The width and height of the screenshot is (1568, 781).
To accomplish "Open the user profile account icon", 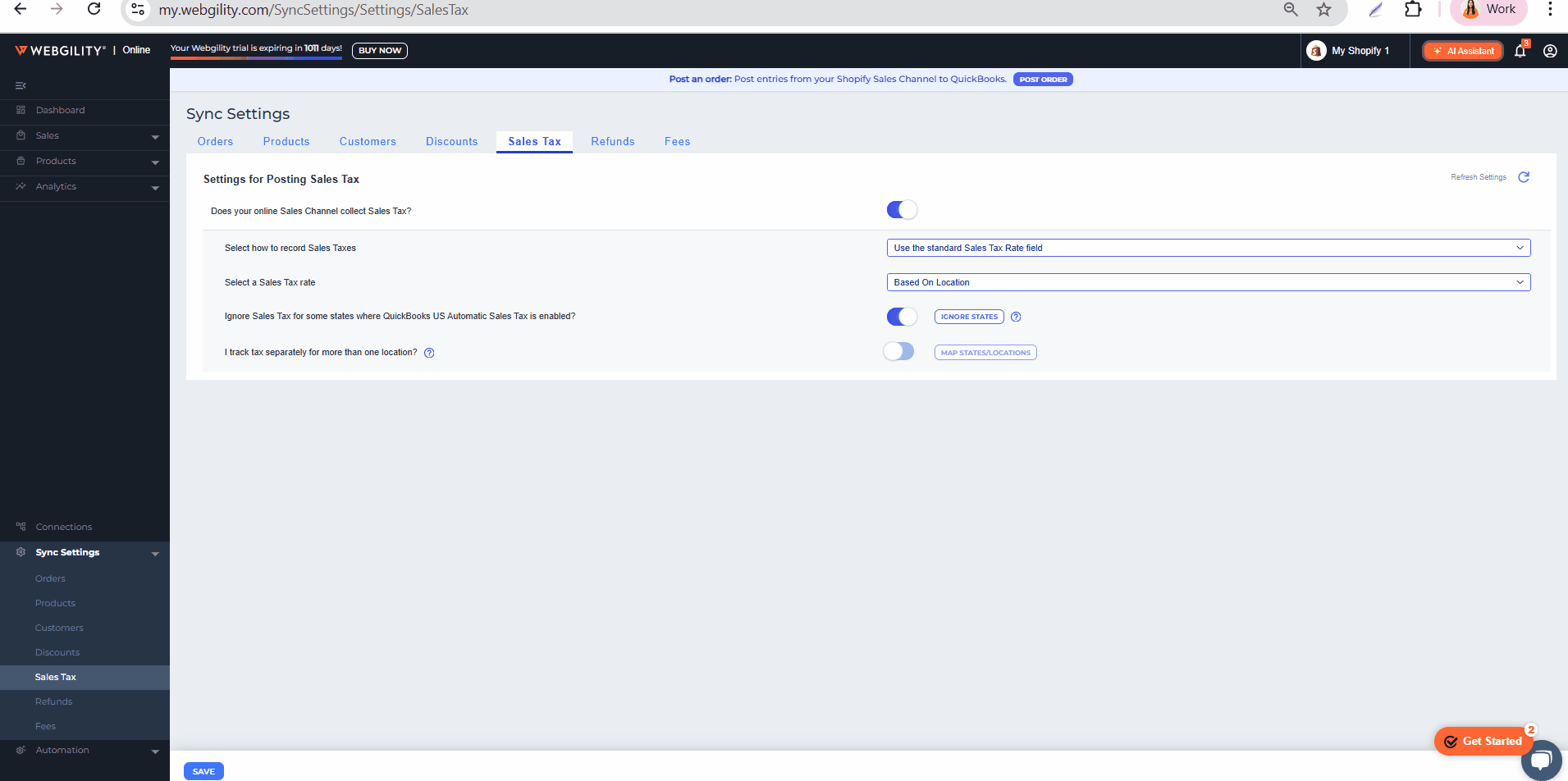I will pyautogui.click(x=1550, y=51).
